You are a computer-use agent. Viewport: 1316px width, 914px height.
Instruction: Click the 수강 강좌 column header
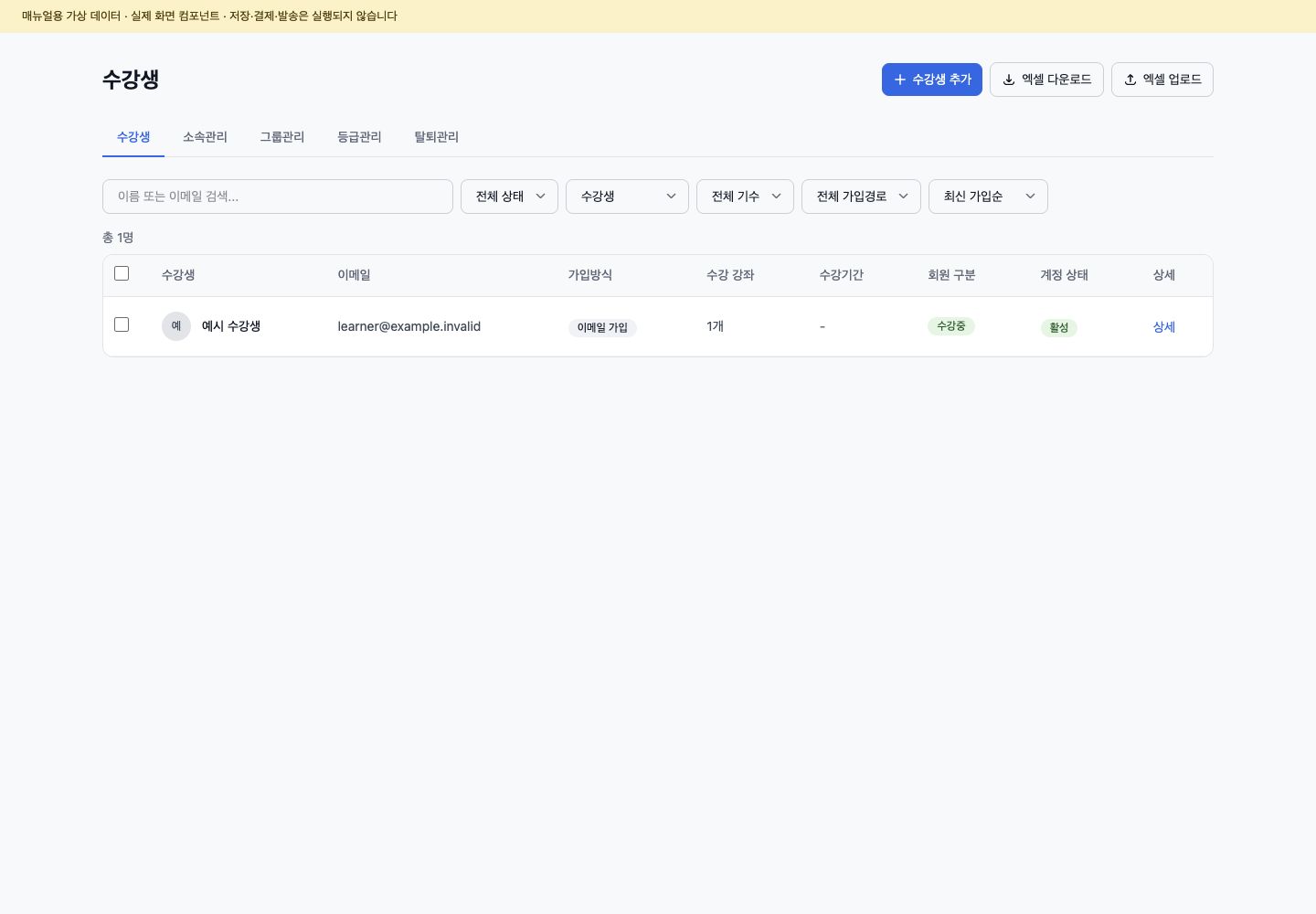(730, 275)
